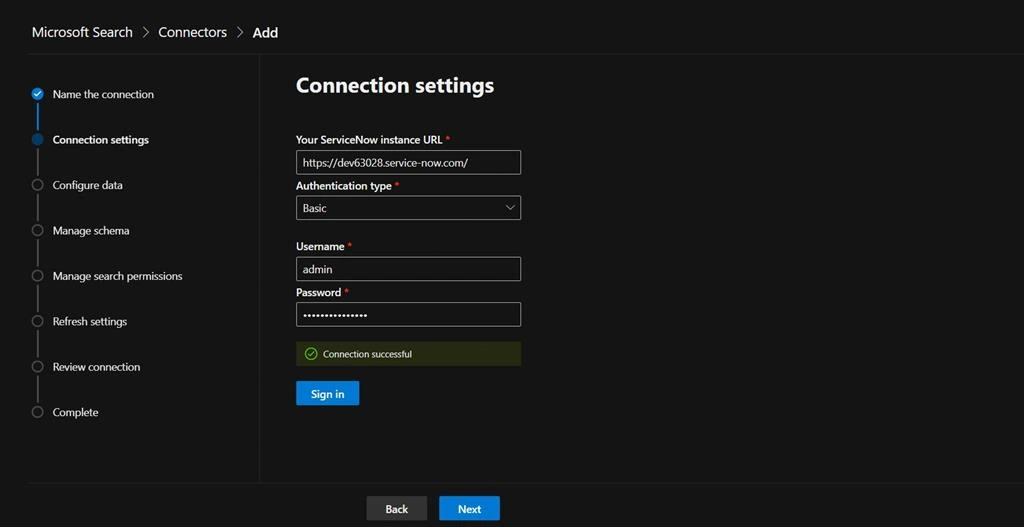Focus the ServiceNow instance URL field
This screenshot has width=1024, height=527.
click(x=408, y=163)
